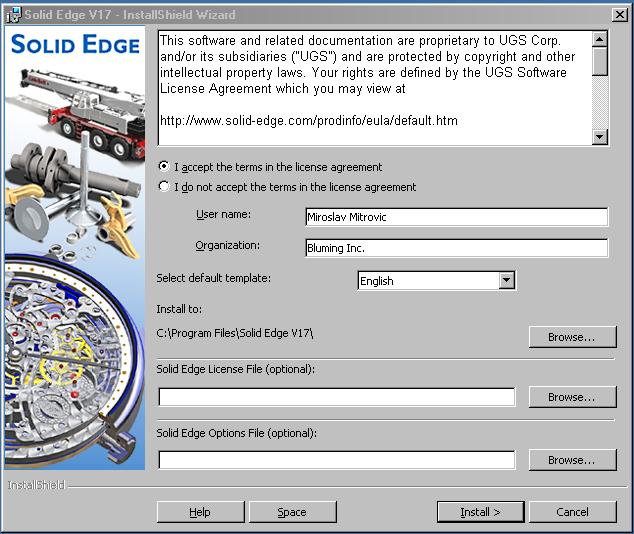Click the EULA URL text in license box
The image size is (634, 534).
coord(309,120)
